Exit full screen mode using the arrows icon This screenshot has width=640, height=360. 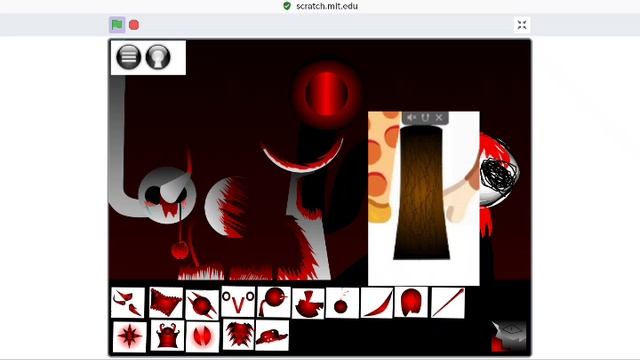[522, 25]
